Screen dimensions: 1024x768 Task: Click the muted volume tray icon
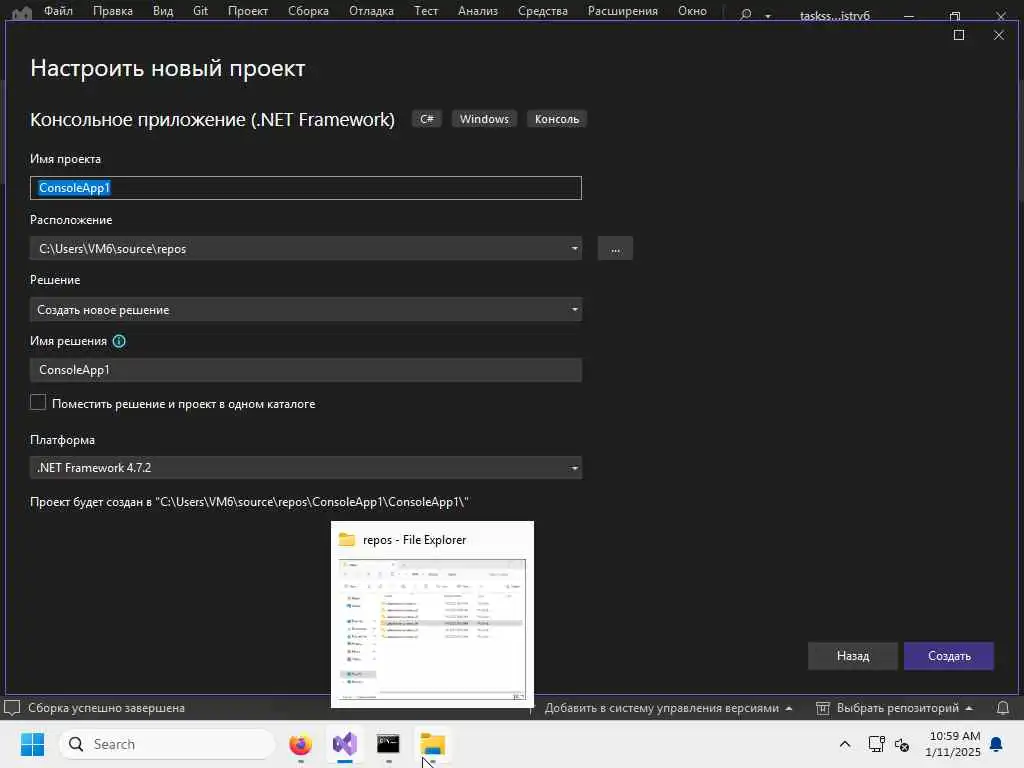902,744
